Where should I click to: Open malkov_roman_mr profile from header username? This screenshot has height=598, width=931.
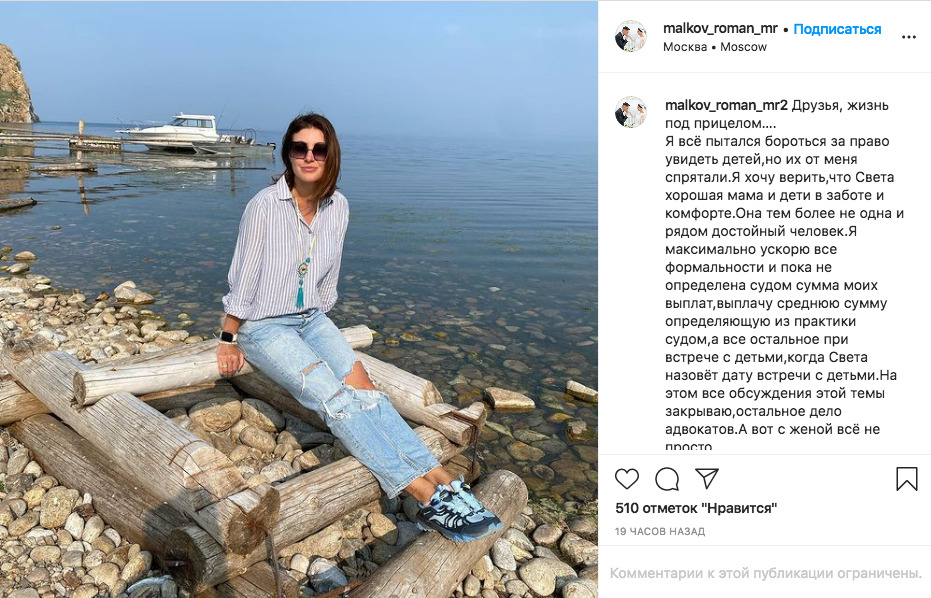pyautogui.click(x=720, y=28)
